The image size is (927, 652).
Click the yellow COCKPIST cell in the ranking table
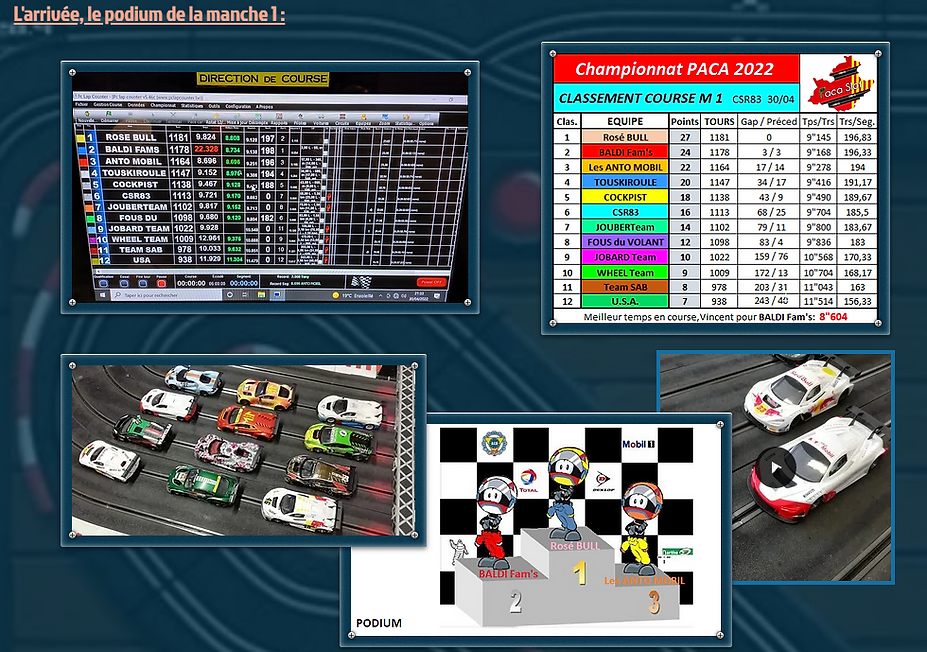[x=625, y=197]
